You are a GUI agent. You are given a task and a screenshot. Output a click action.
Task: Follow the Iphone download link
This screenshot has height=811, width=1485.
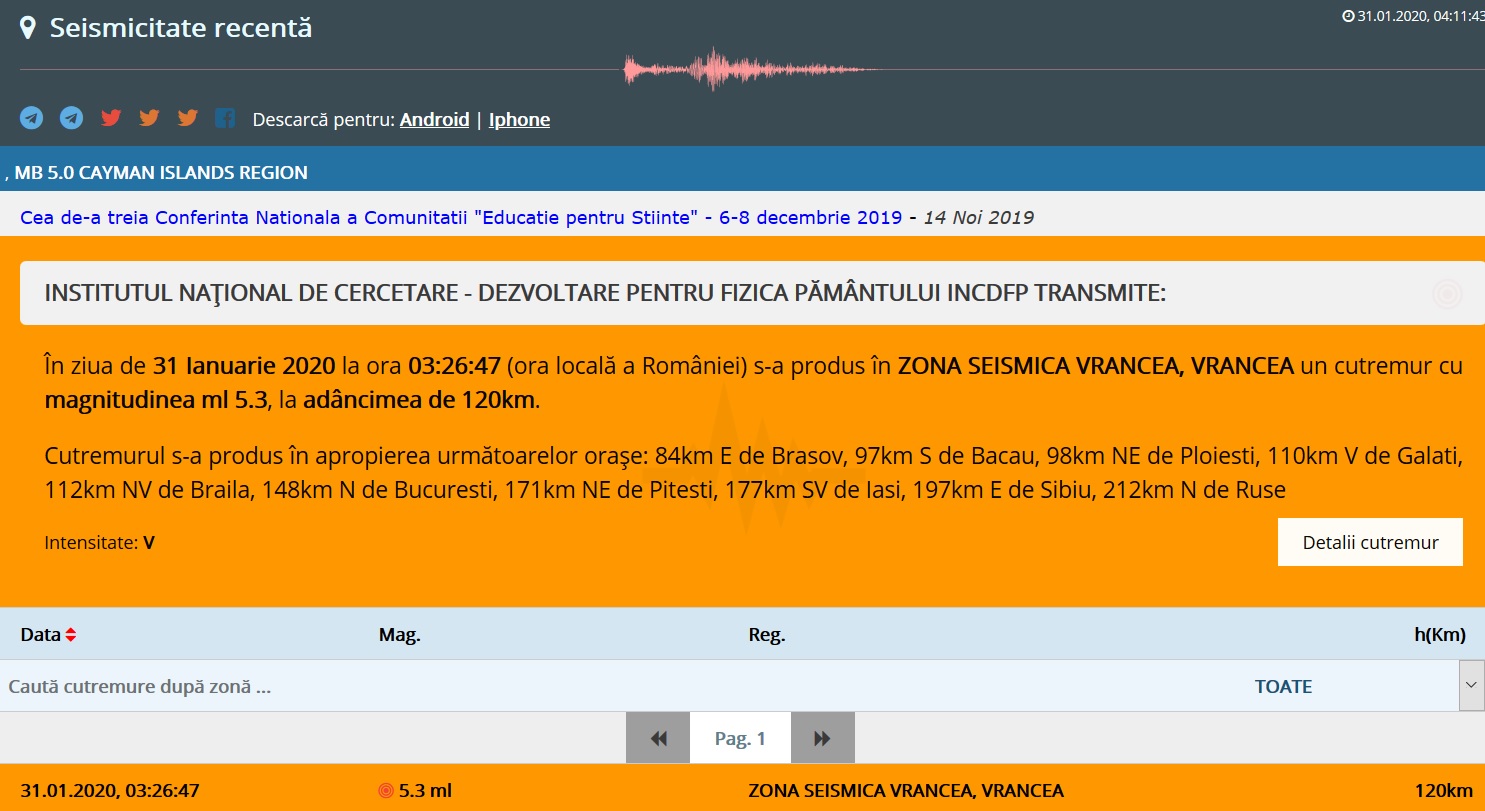click(519, 120)
